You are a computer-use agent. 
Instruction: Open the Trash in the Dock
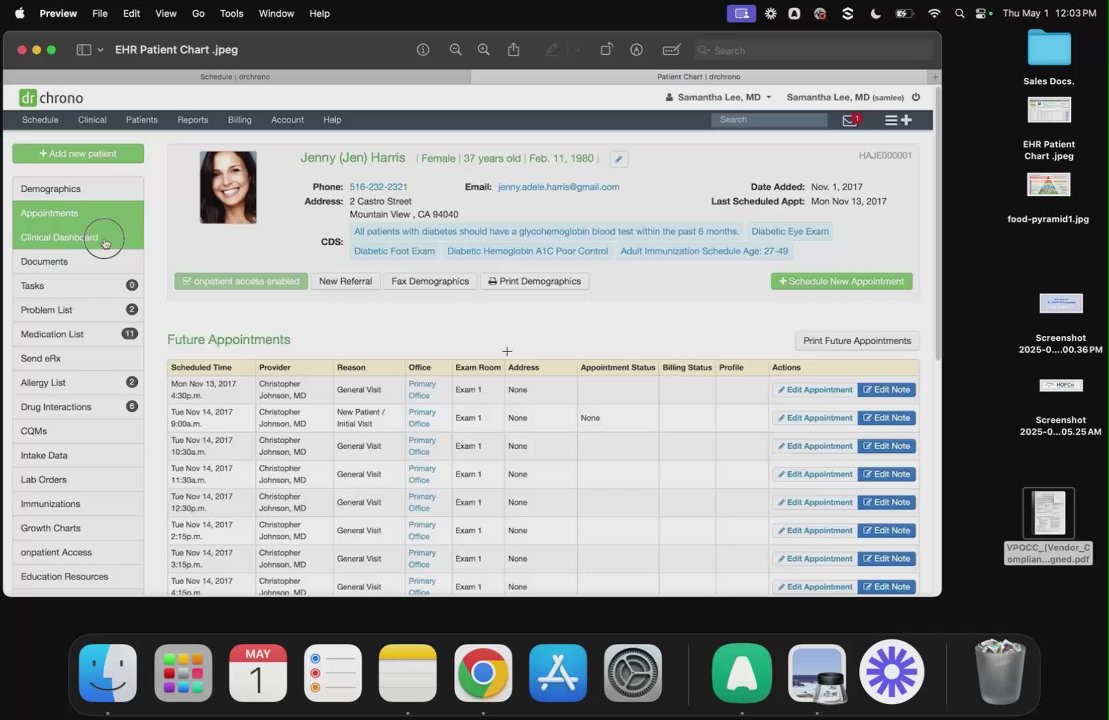tap(999, 671)
